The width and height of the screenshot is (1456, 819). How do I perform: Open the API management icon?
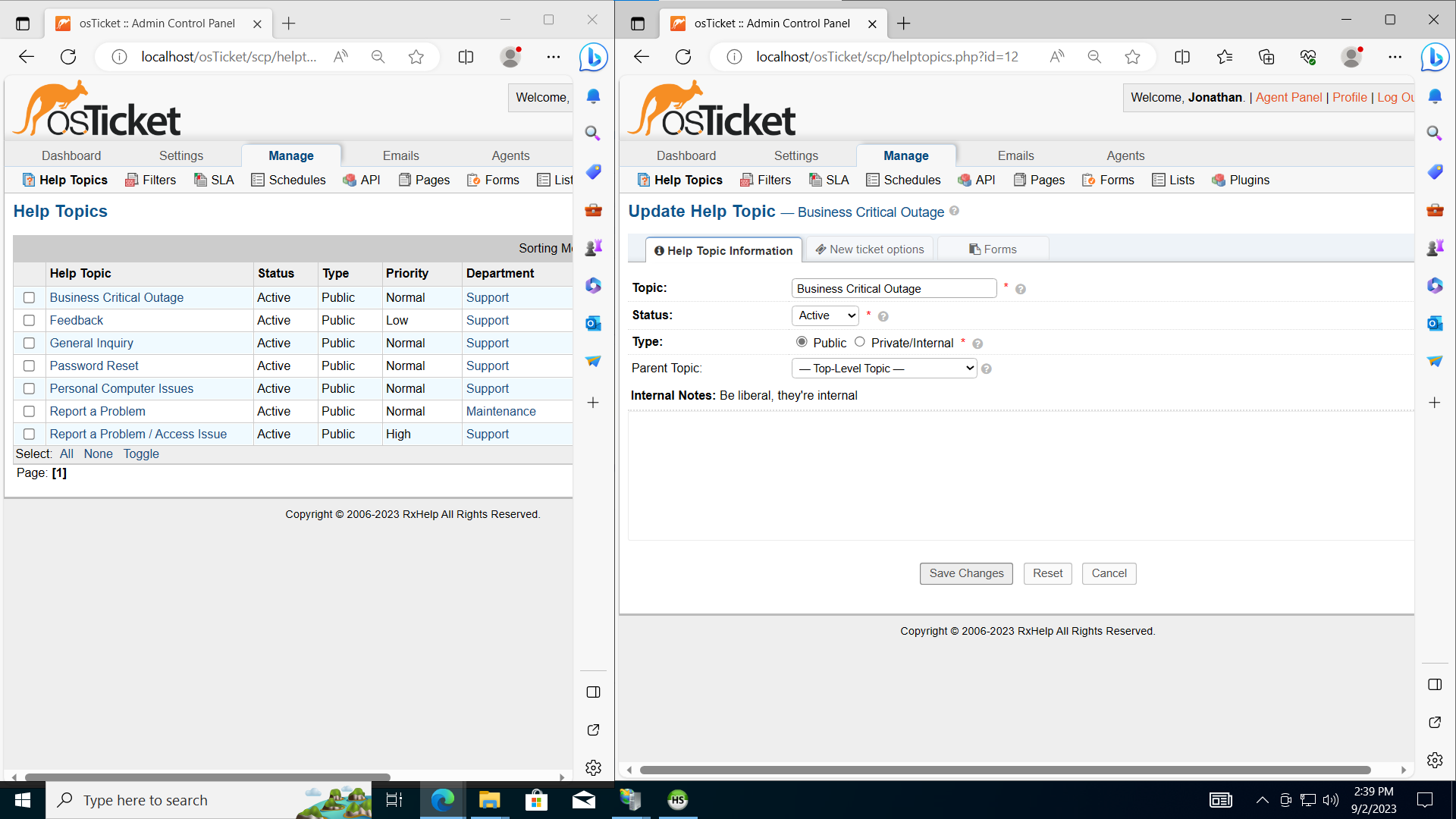963,180
